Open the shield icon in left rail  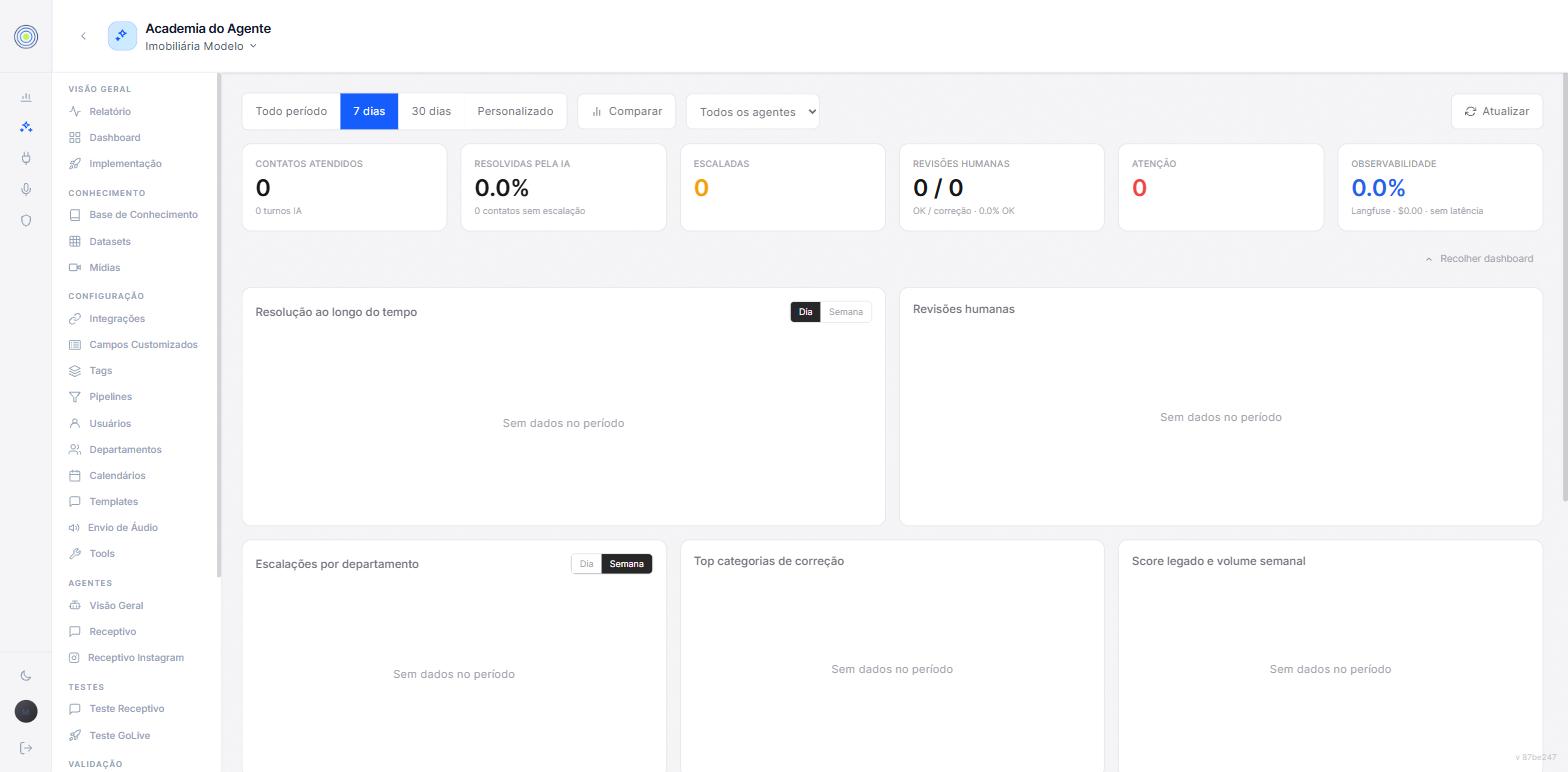pos(26,220)
